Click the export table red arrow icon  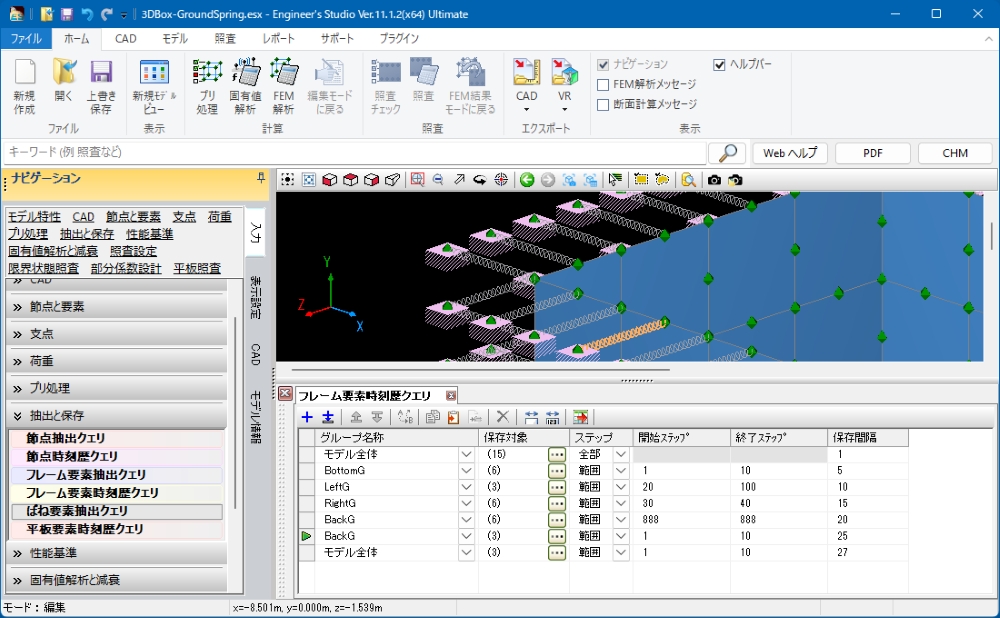[580, 417]
